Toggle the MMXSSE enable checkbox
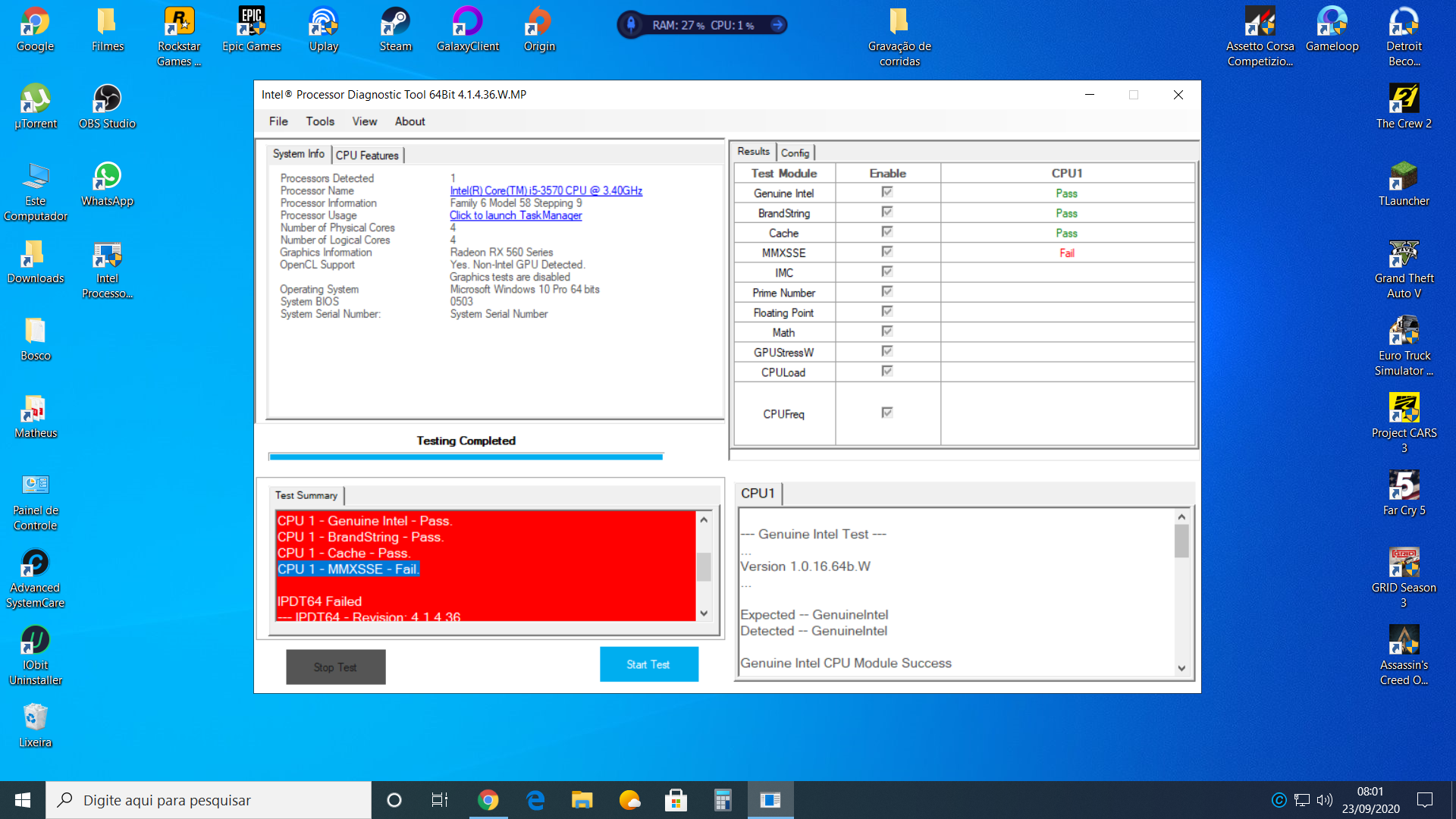Screen dimensions: 1456x819 point(886,252)
